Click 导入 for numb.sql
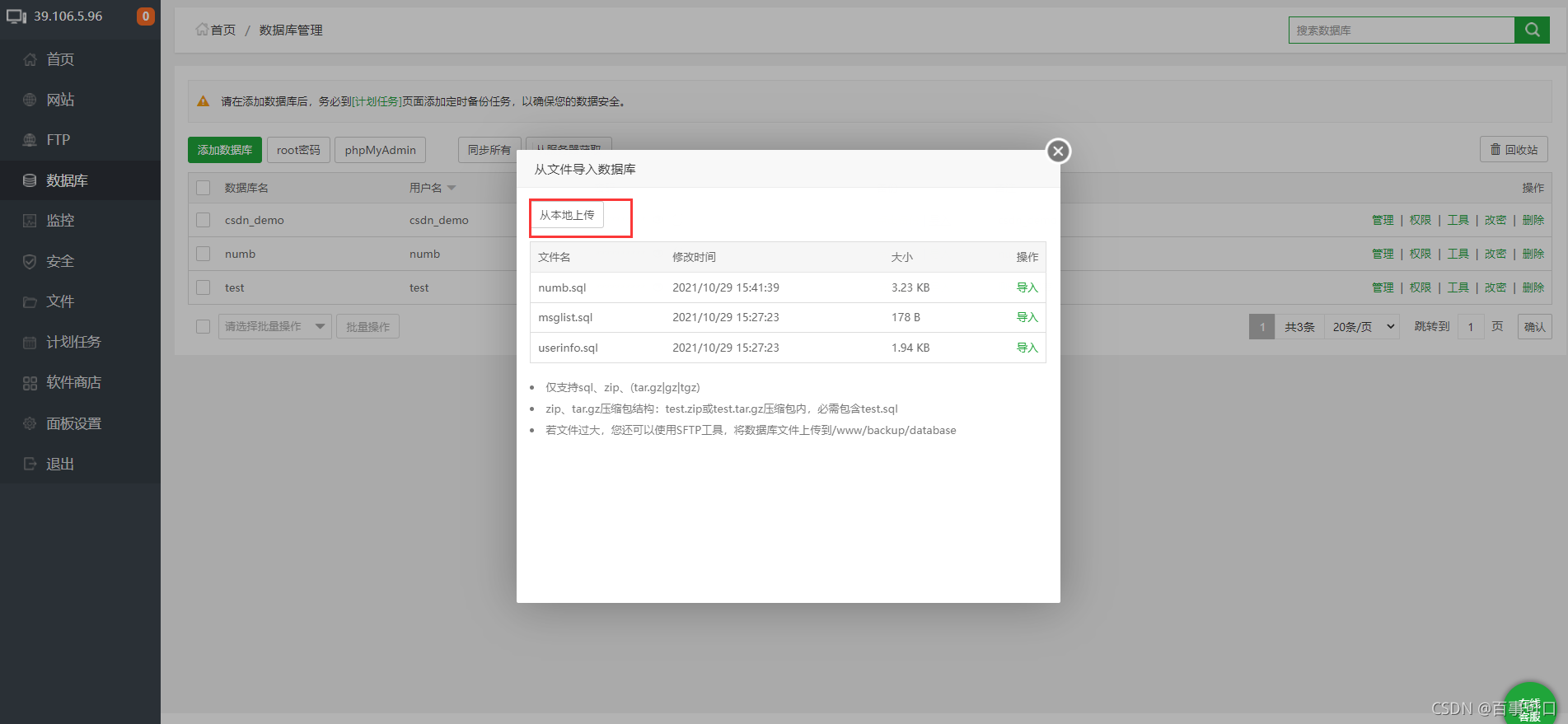The image size is (1568, 724). (1027, 287)
